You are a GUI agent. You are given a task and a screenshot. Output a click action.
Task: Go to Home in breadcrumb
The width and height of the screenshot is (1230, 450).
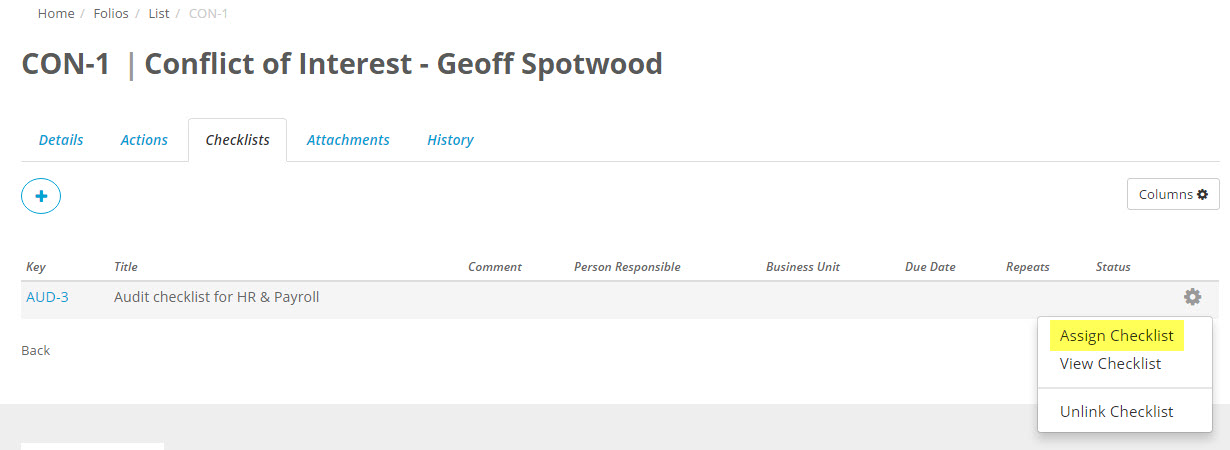click(x=56, y=14)
